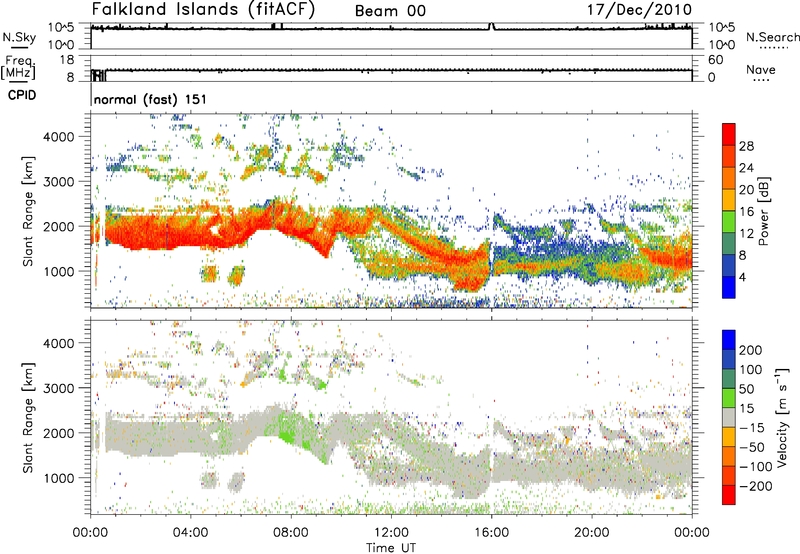Click the '-15' tick on the Velocity scale
The width and height of the screenshot is (800, 554).
(x=752, y=427)
